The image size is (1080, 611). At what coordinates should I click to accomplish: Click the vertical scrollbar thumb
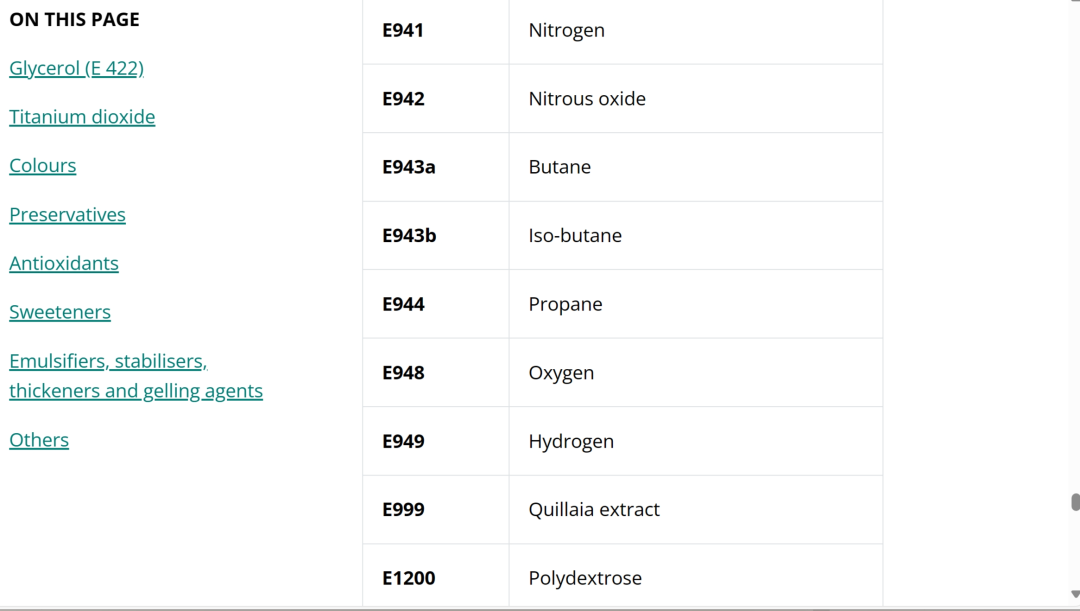click(x=1075, y=502)
